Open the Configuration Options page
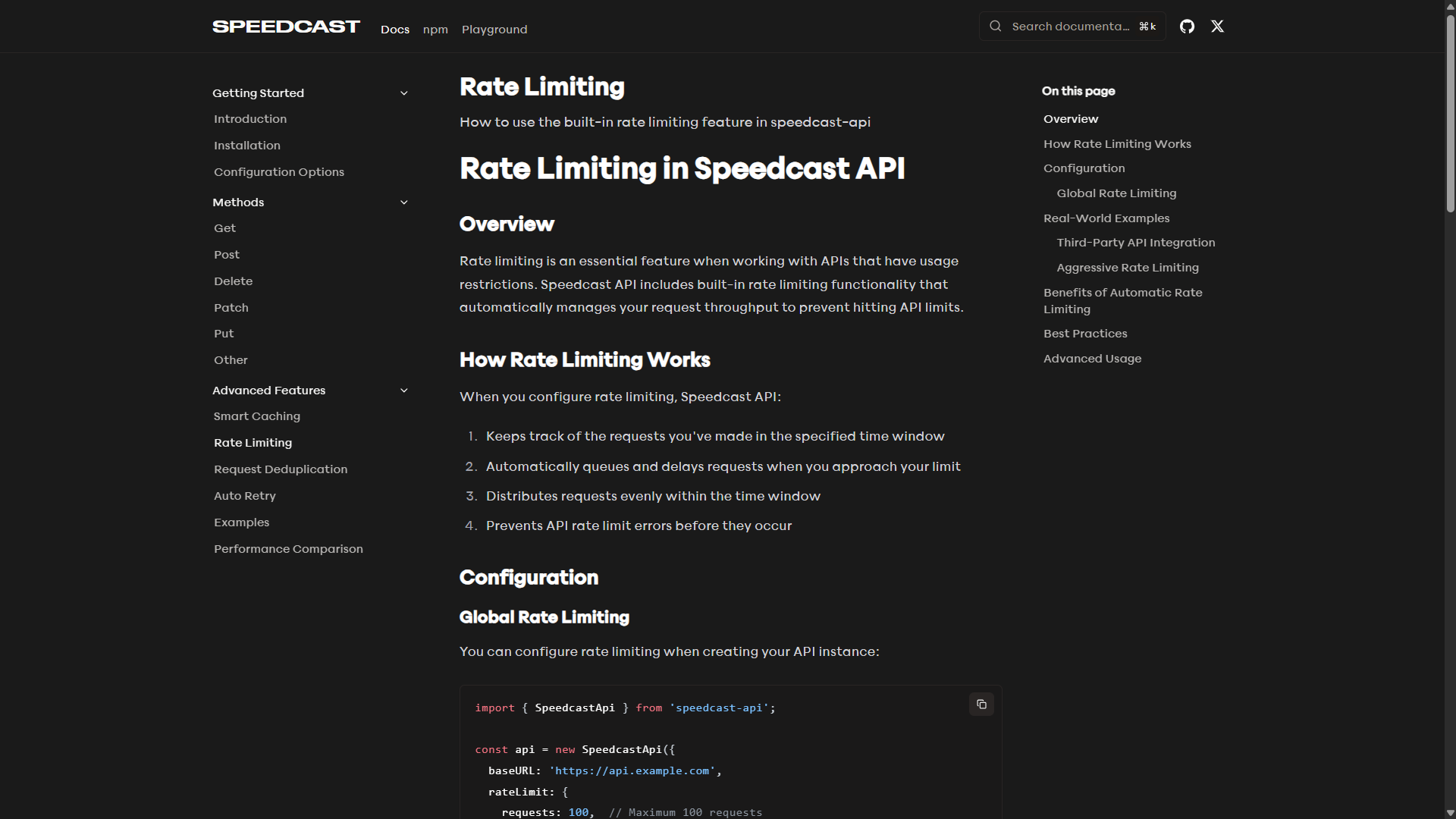The image size is (1456, 819). click(278, 172)
